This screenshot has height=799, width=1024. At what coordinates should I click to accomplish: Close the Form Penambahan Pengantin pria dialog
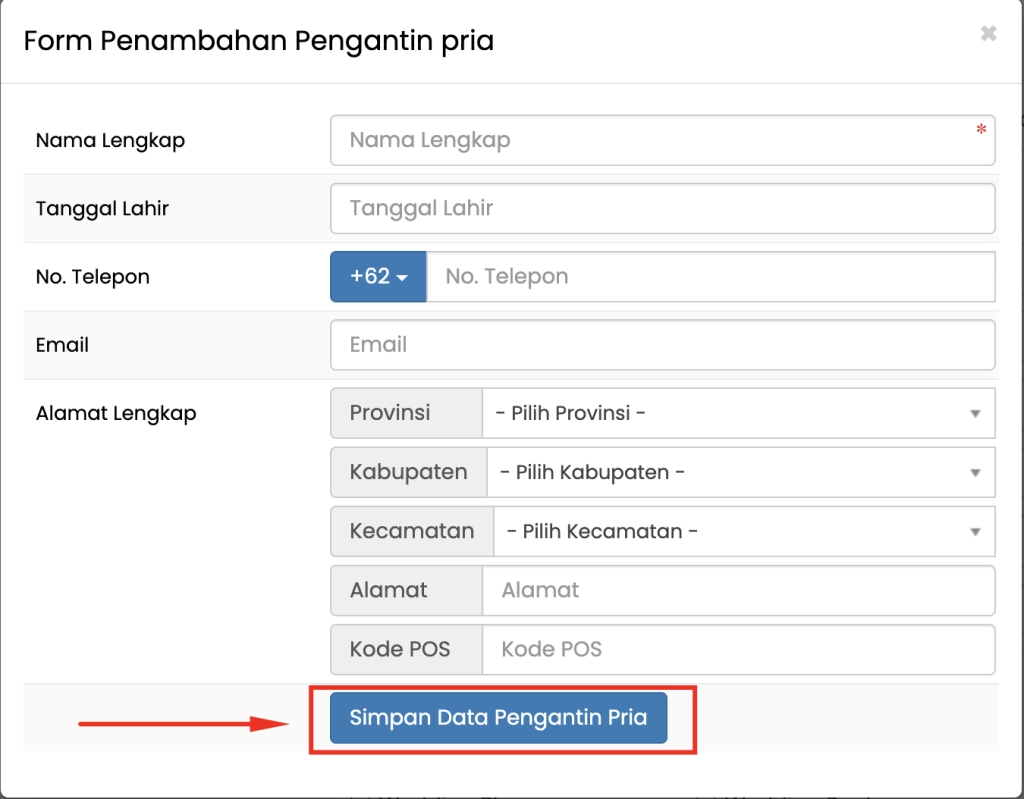[x=988, y=33]
